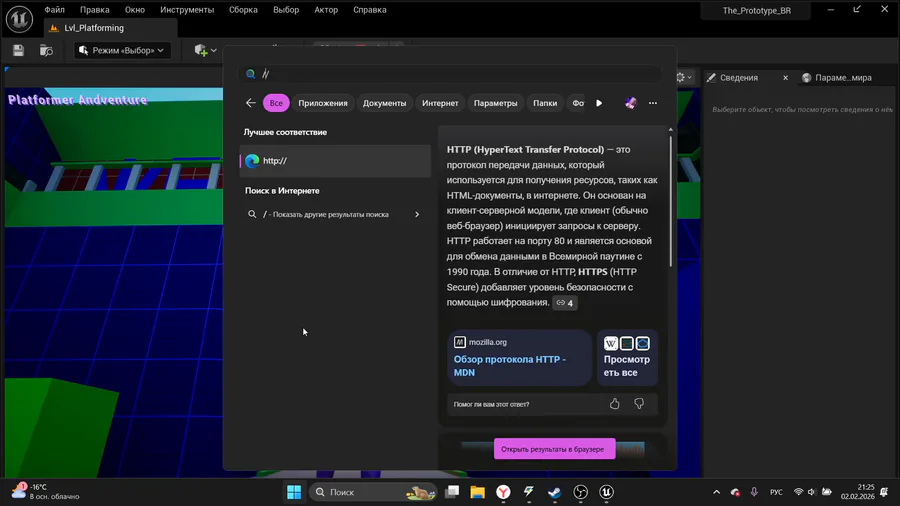This screenshot has width=900, height=506.
Task: Select the 'Все' filter chip
Action: coord(276,103)
